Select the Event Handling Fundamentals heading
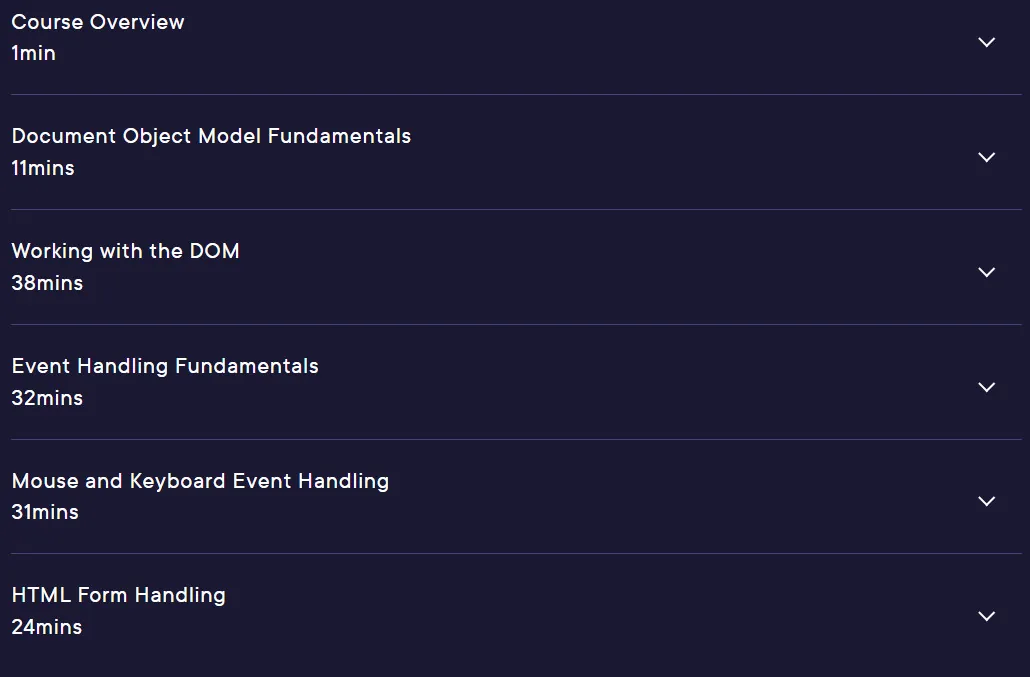Image resolution: width=1030 pixels, height=677 pixels. pos(165,366)
